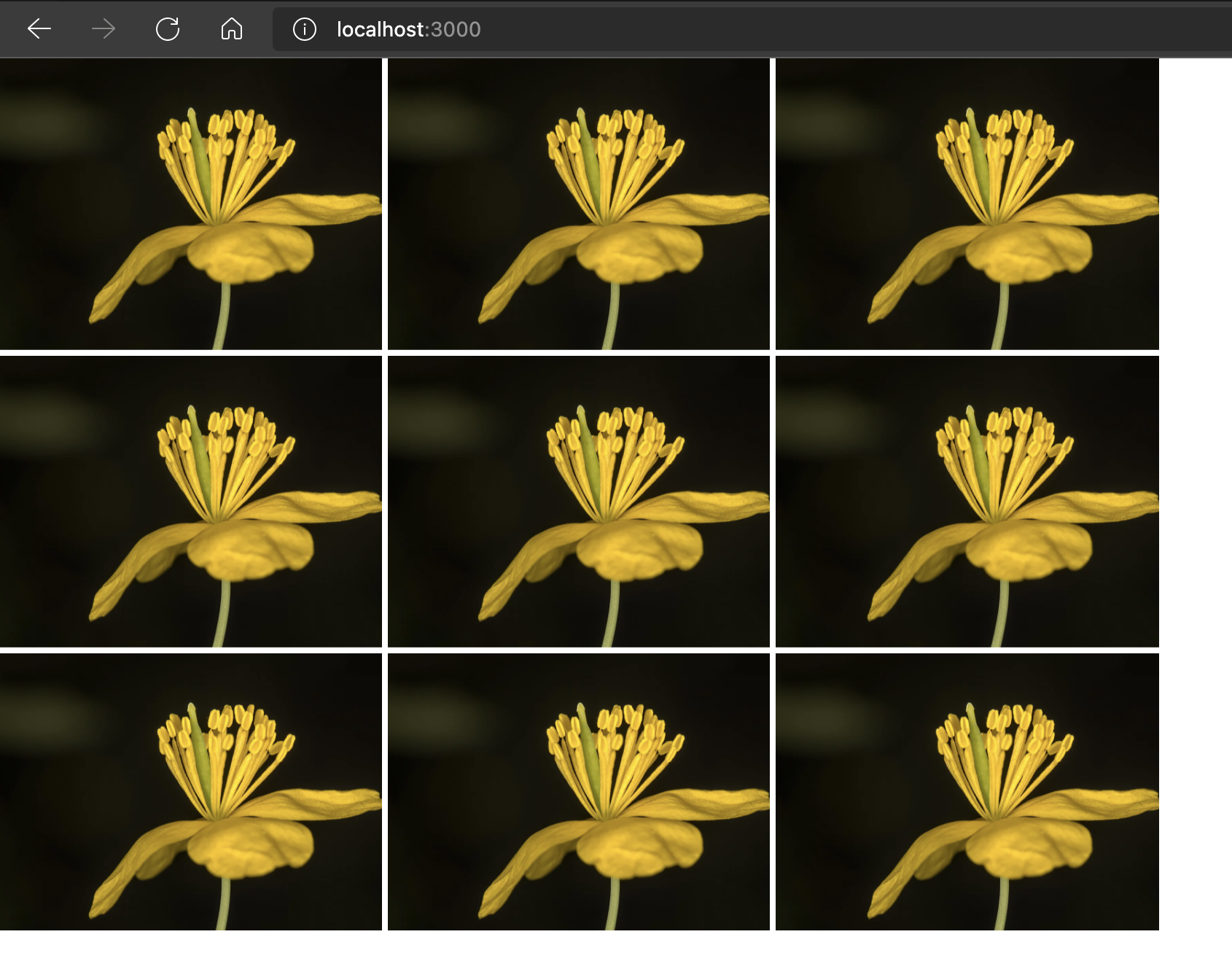Select the top-left flower image
The width and height of the screenshot is (1232, 980).
(190, 204)
